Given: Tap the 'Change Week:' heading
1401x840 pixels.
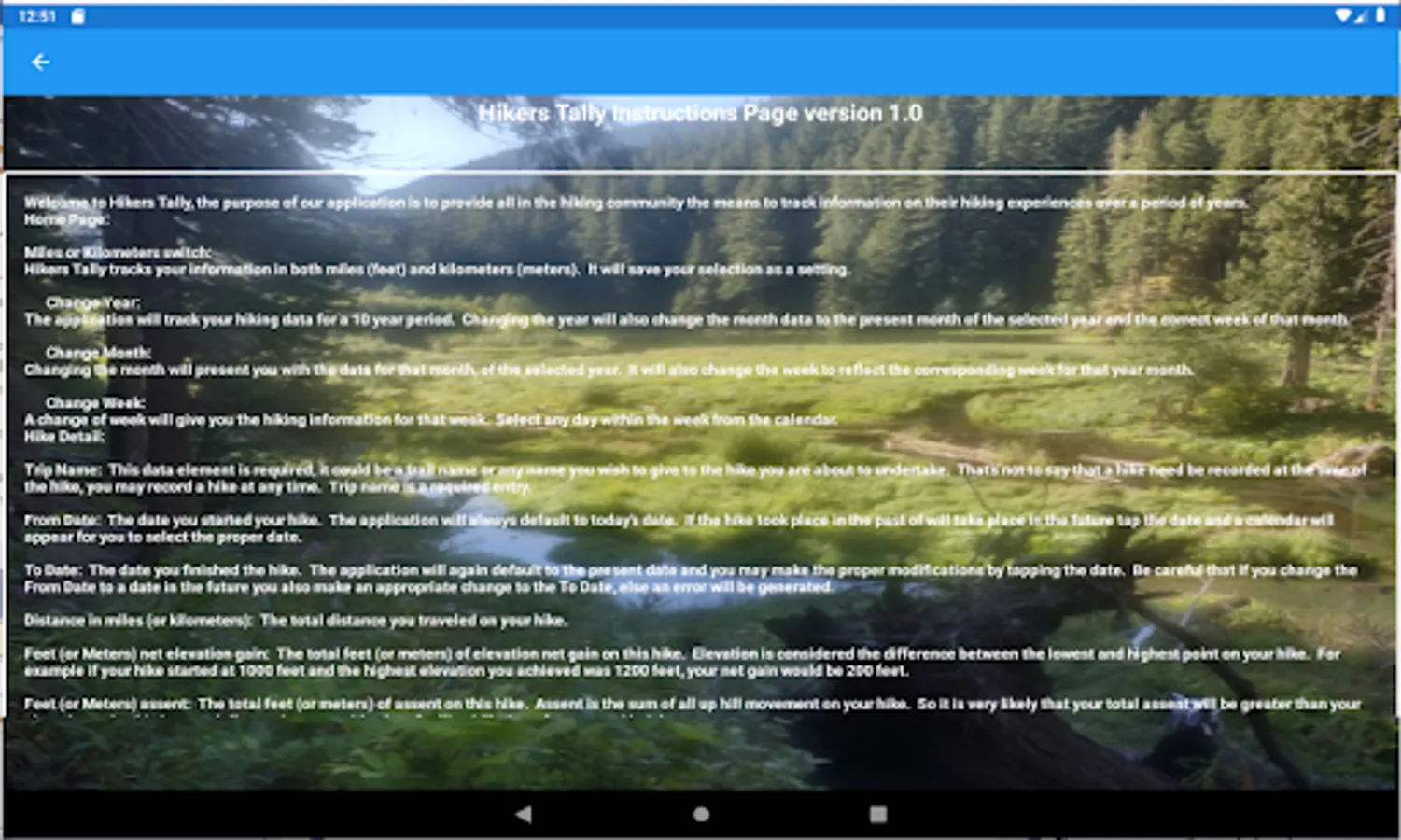Looking at the screenshot, I should pyautogui.click(x=95, y=404).
